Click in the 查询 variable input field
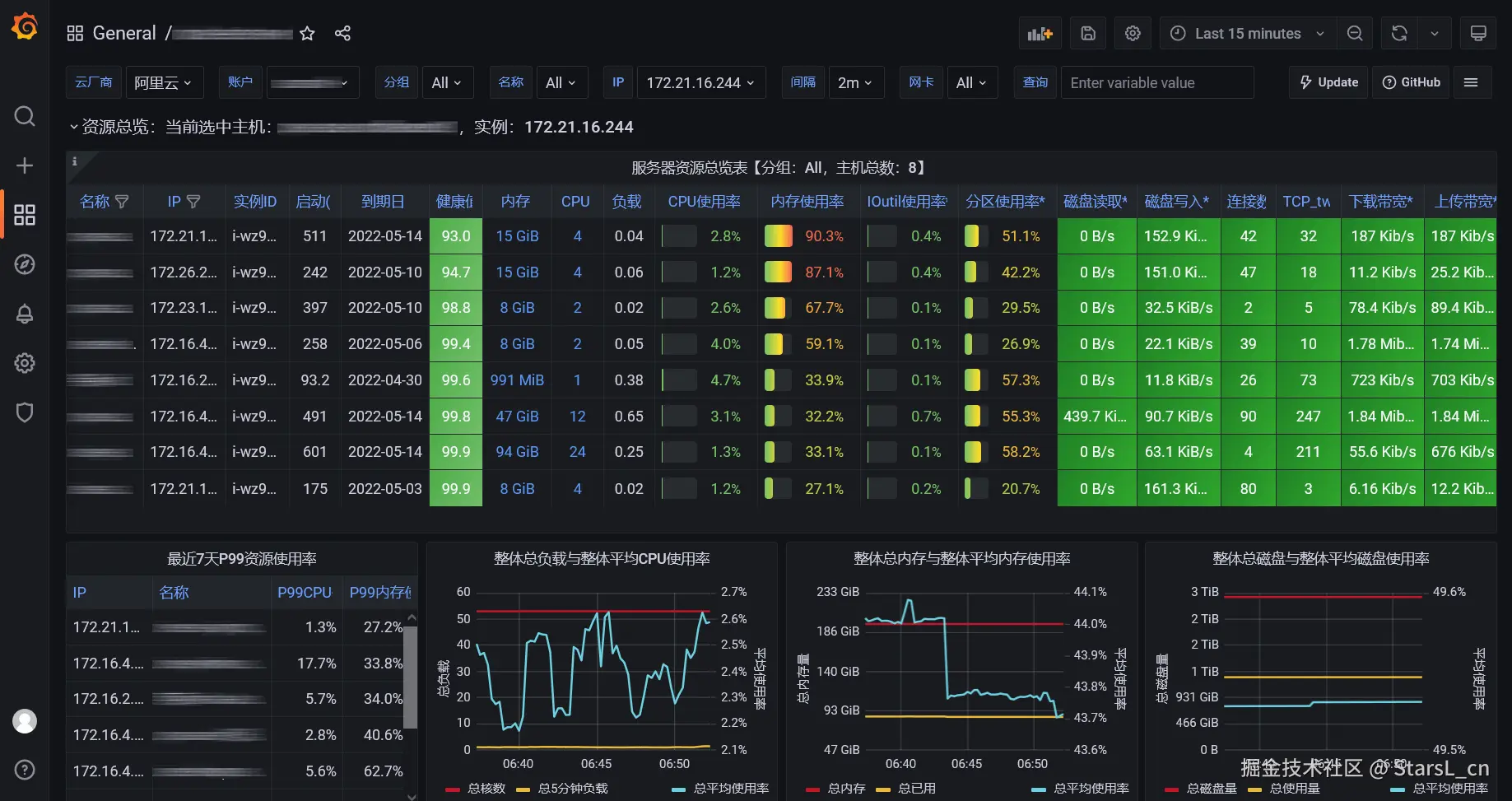 1157,82
